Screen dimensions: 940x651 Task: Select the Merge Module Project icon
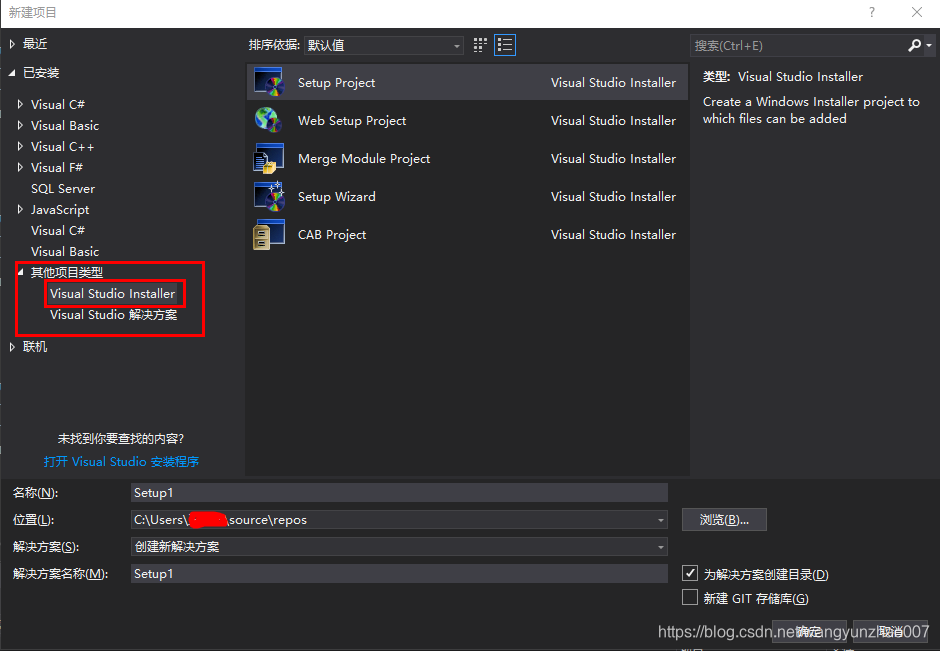coord(269,158)
